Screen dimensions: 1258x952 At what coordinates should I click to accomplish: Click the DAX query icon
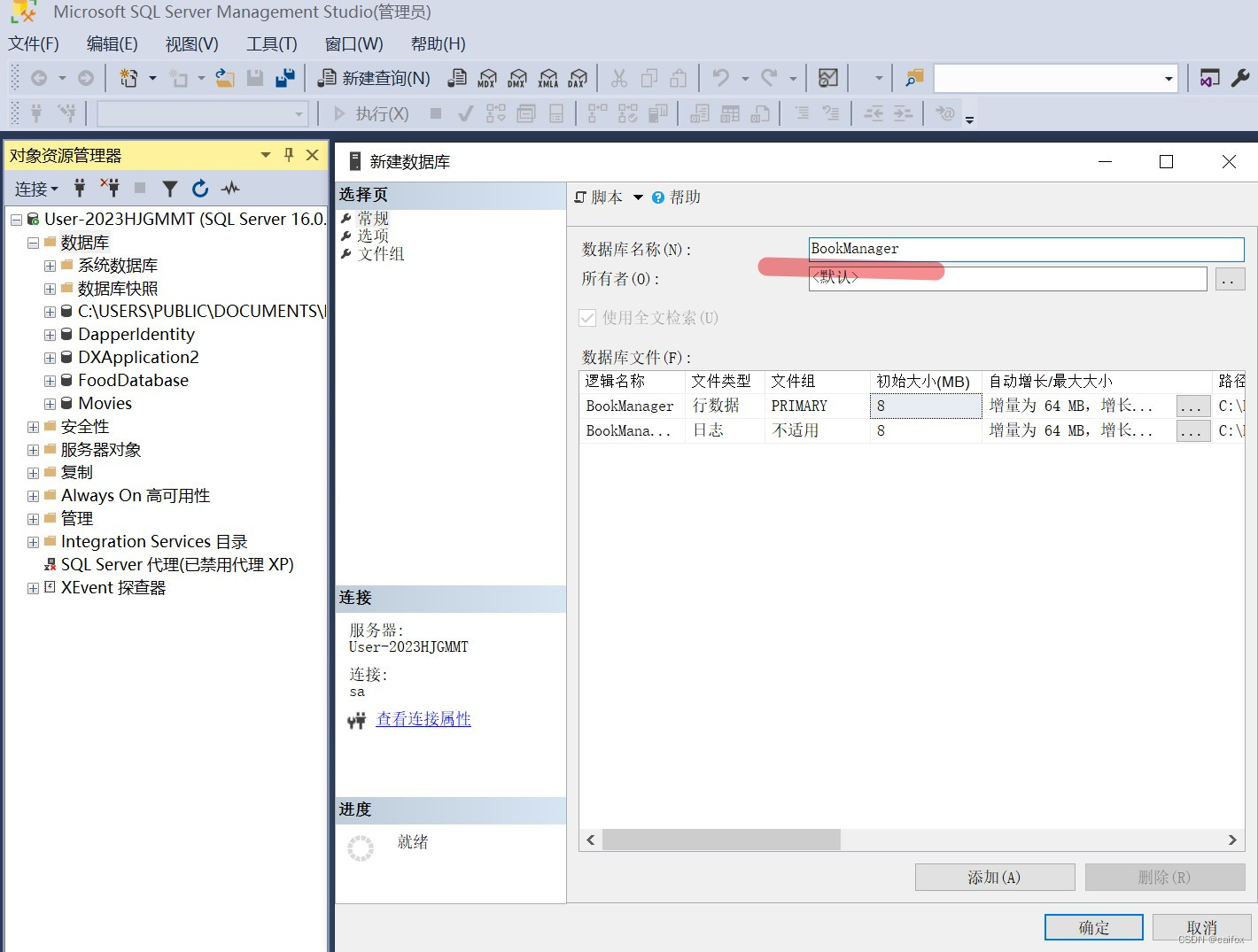tap(578, 78)
